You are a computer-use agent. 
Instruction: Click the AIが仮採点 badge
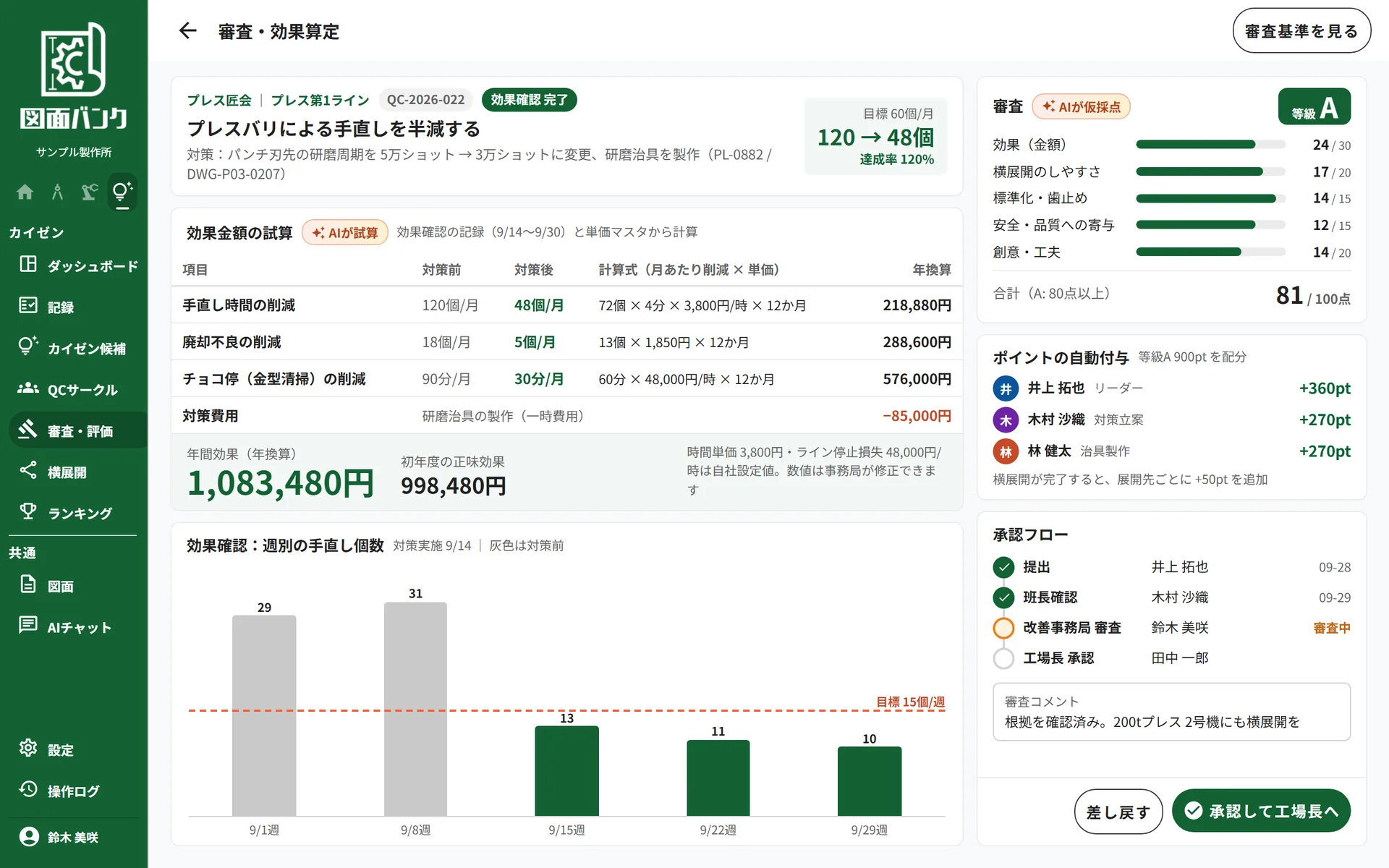click(x=1081, y=106)
